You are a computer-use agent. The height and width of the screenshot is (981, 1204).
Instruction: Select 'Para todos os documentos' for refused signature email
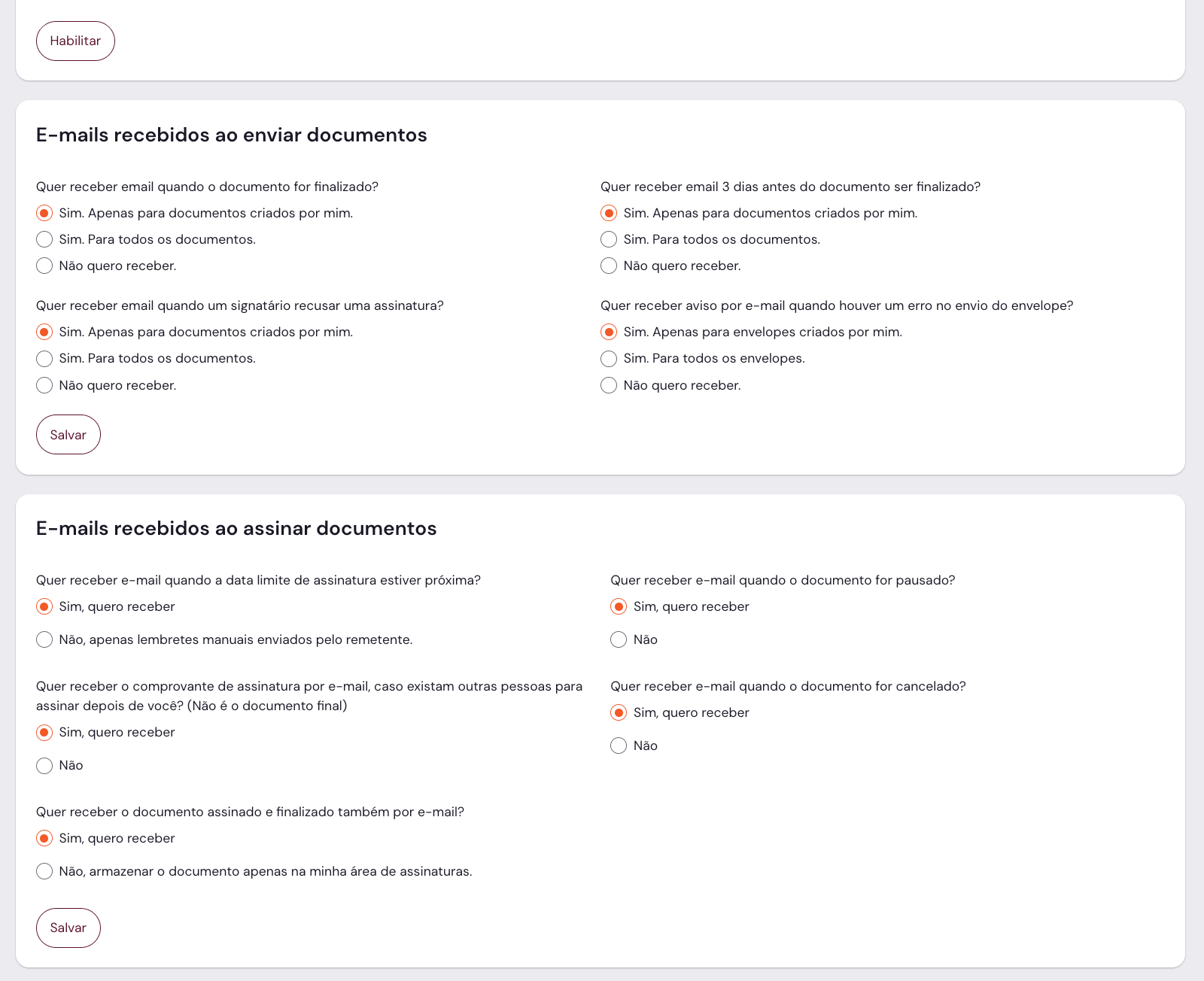click(44, 358)
